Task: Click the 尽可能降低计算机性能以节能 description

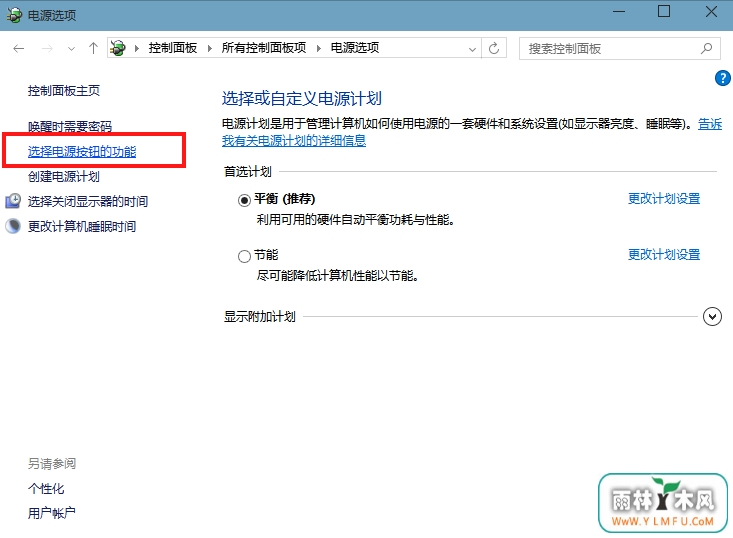Action: click(337, 276)
